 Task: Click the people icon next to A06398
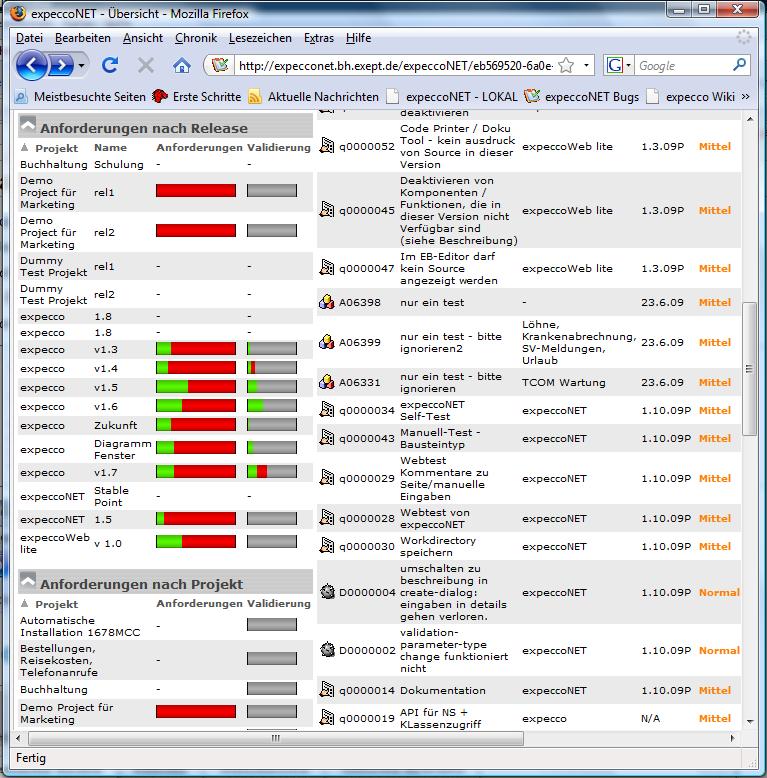coord(326,302)
